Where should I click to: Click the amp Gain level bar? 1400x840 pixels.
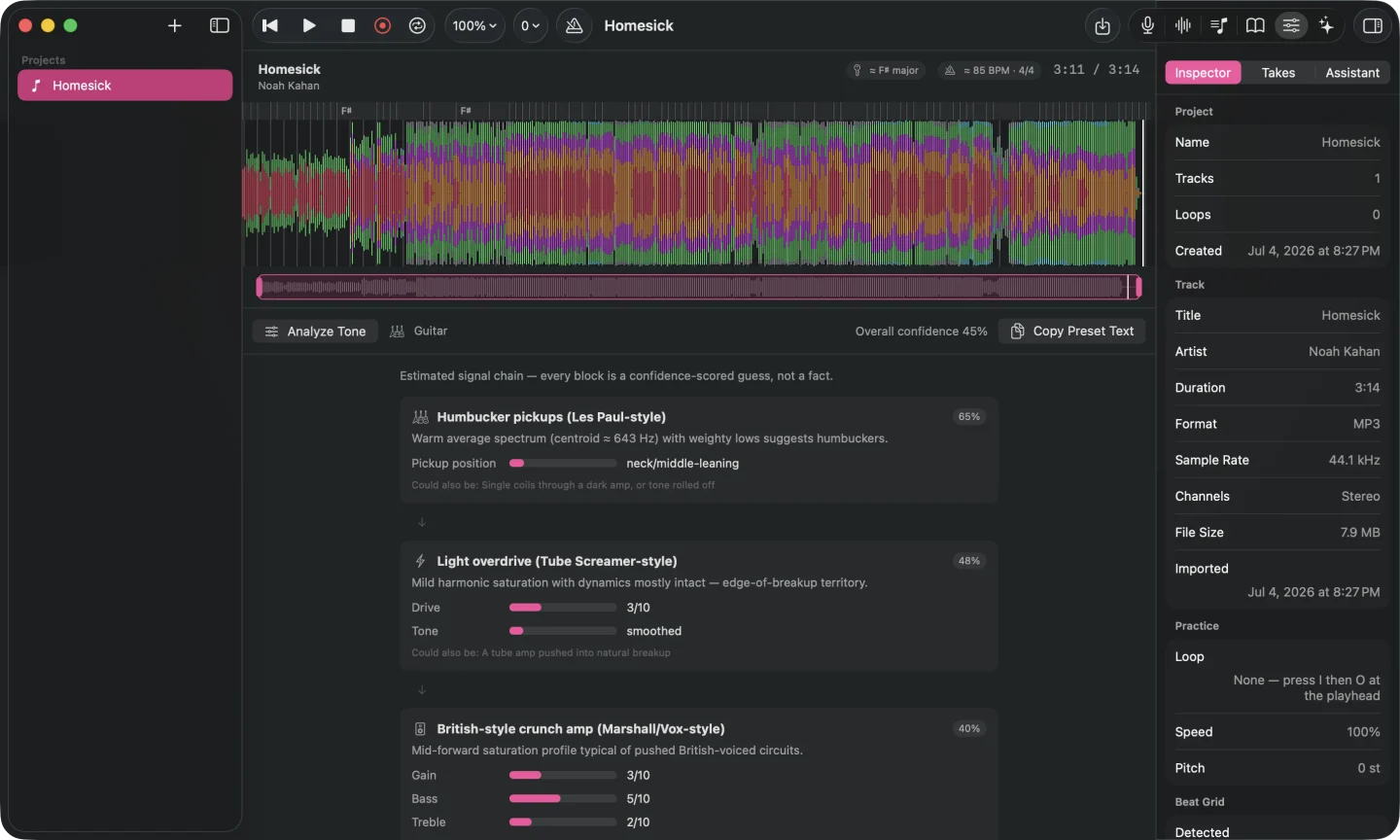pyautogui.click(x=563, y=776)
